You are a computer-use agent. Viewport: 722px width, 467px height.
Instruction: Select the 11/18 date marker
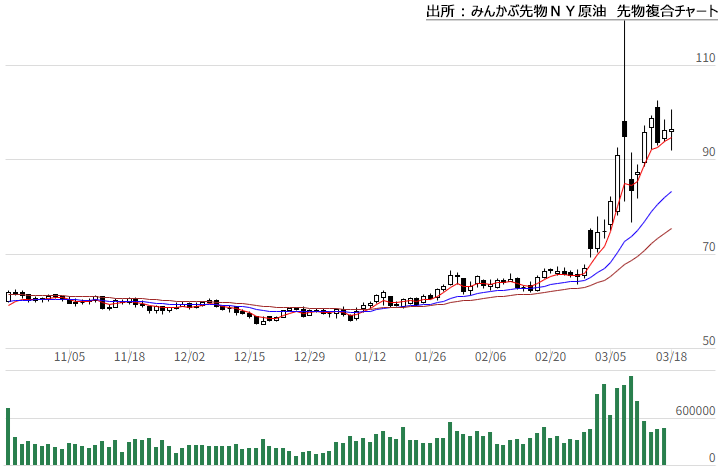pos(130,356)
